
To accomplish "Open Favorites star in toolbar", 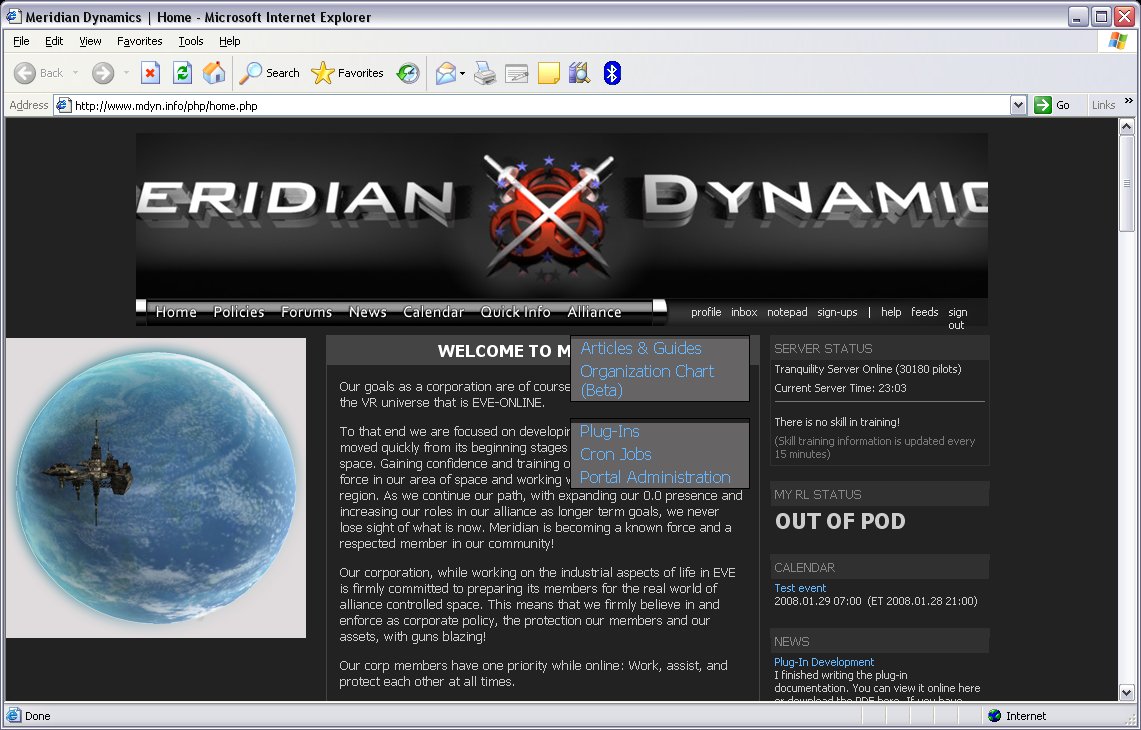I will click(x=346, y=73).
